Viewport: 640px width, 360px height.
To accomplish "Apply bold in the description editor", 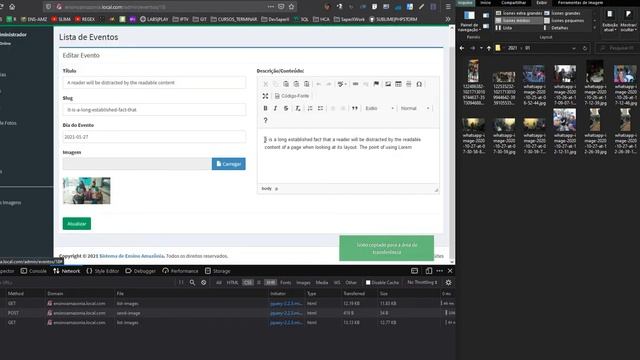I will tap(265, 108).
